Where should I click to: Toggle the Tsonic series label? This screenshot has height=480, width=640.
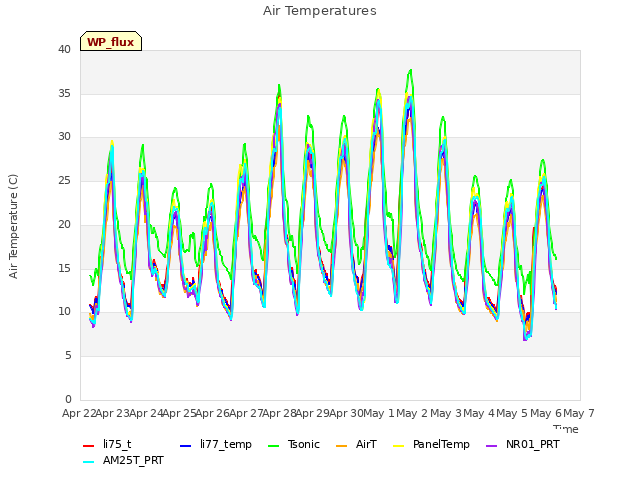pyautogui.click(x=304, y=444)
